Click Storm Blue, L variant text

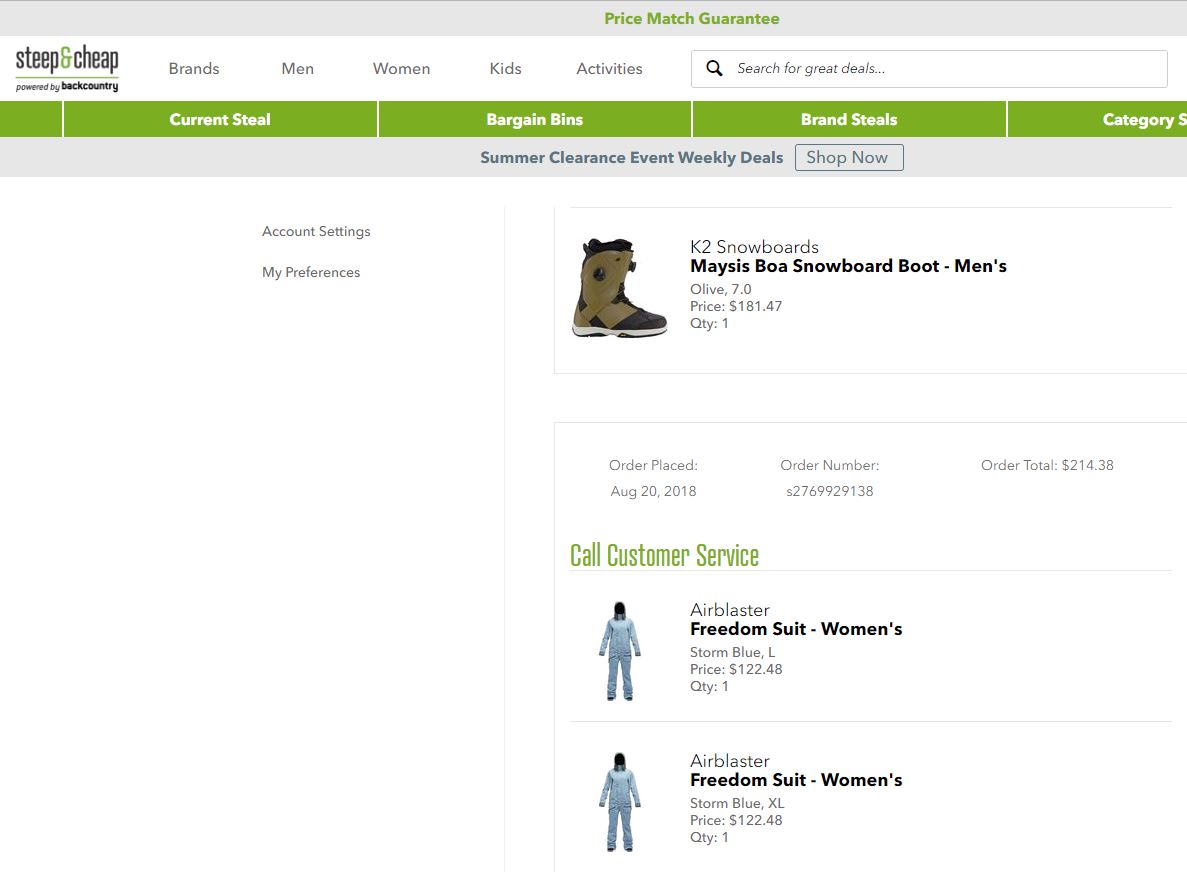(732, 652)
